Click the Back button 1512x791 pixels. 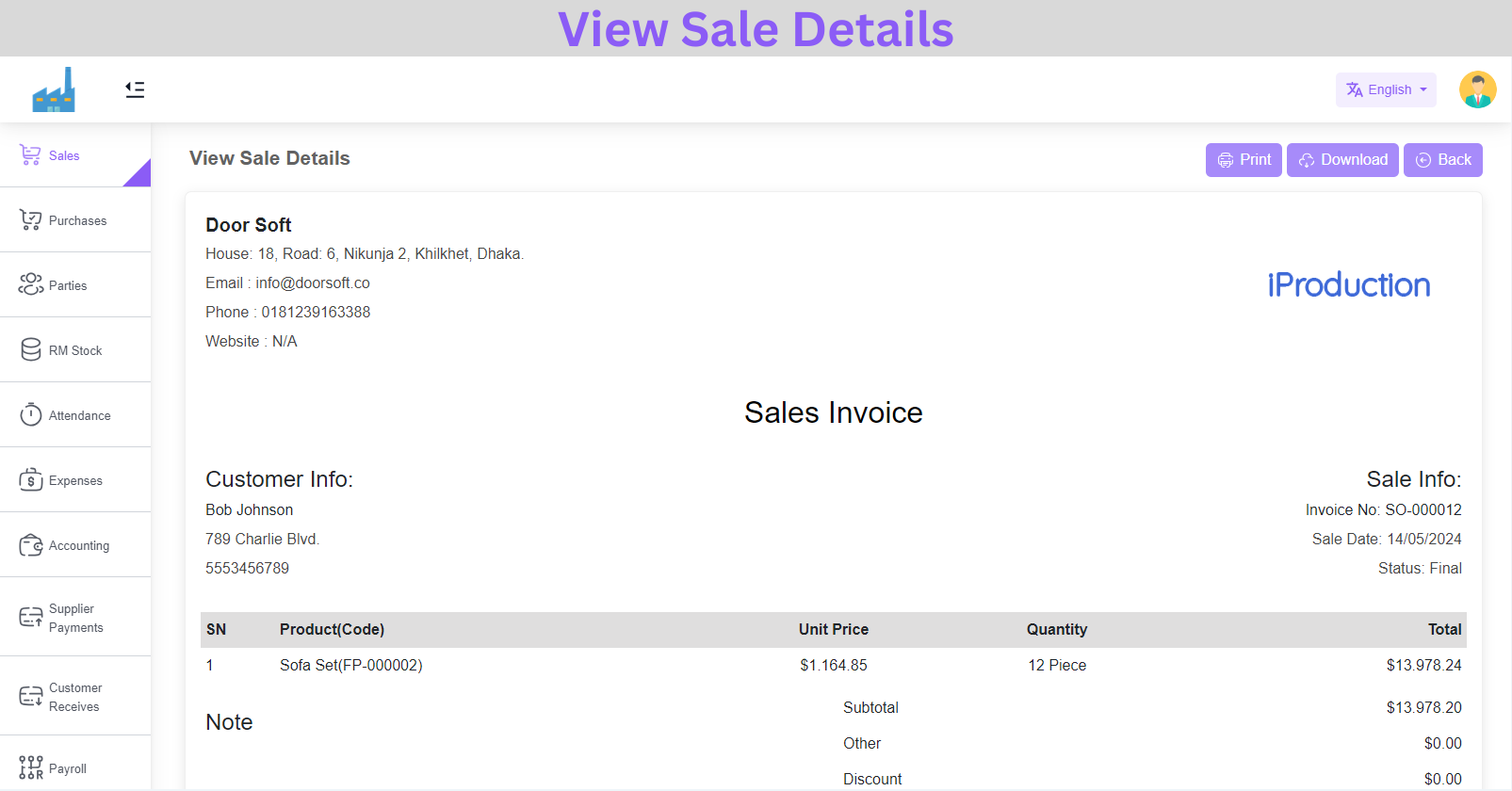(x=1443, y=160)
